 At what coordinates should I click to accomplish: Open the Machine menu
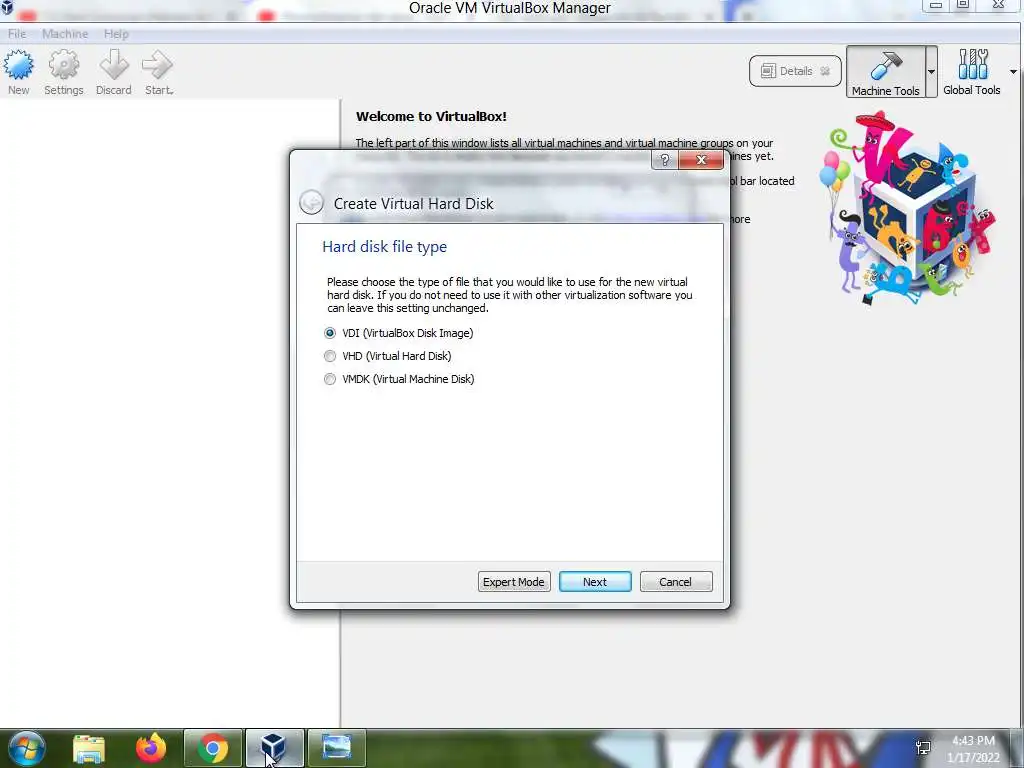(65, 33)
